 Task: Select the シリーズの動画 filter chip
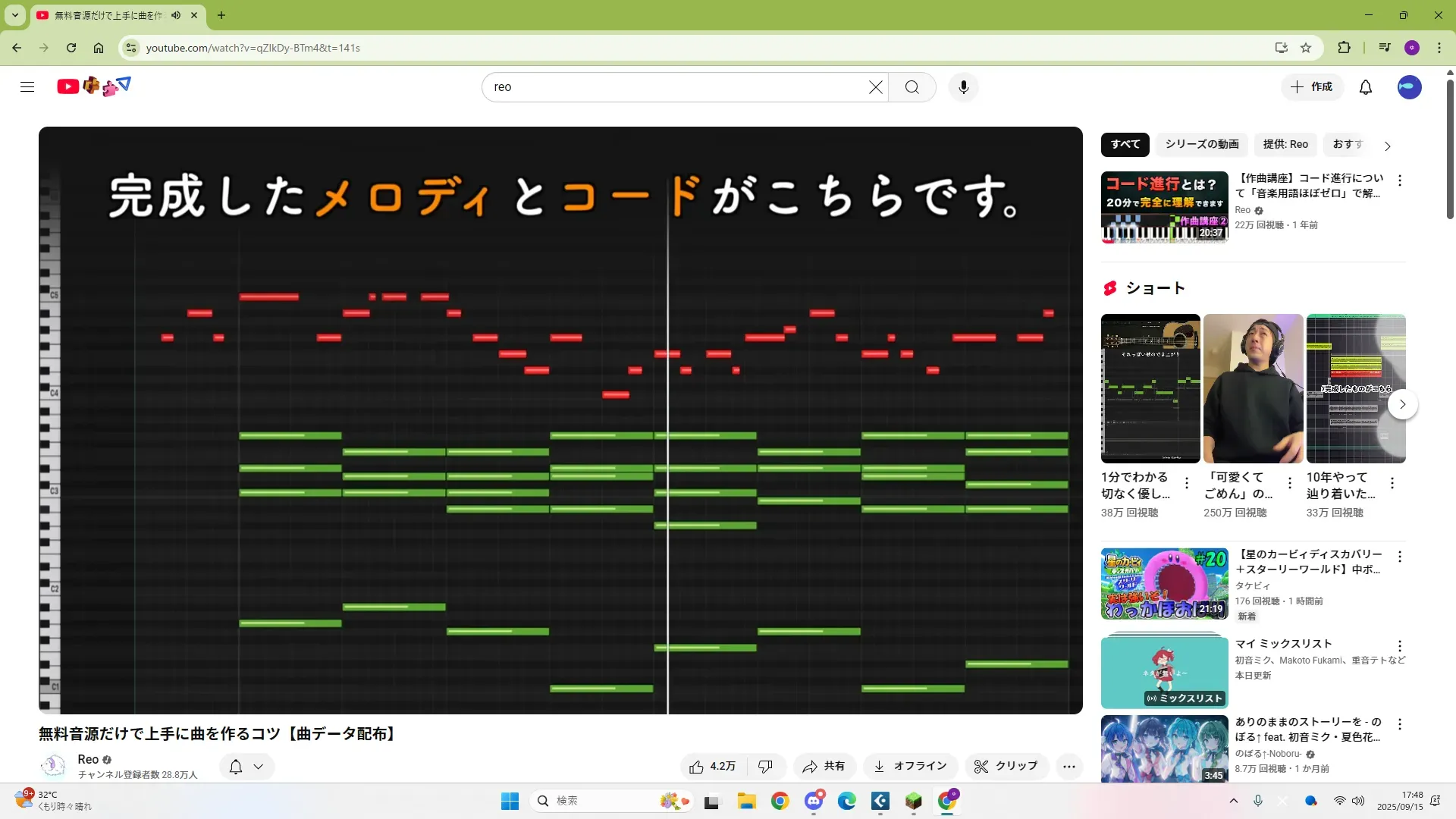pyautogui.click(x=1201, y=144)
